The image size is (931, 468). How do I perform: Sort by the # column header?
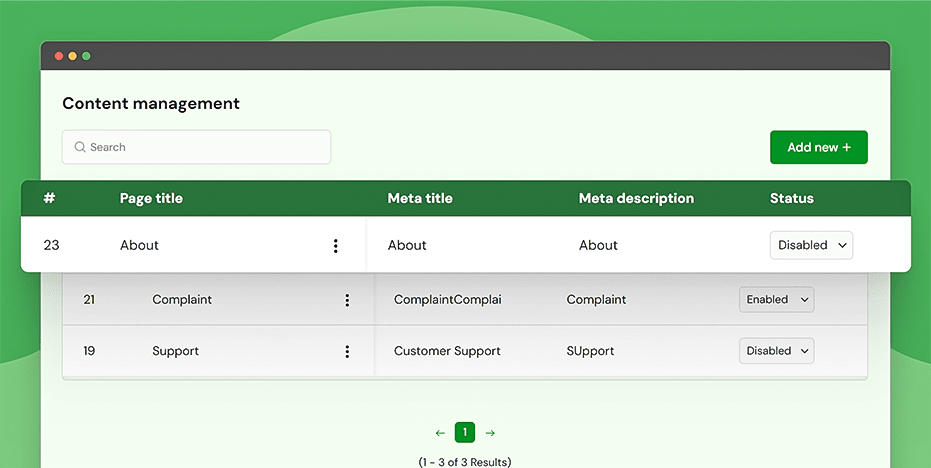coord(49,198)
